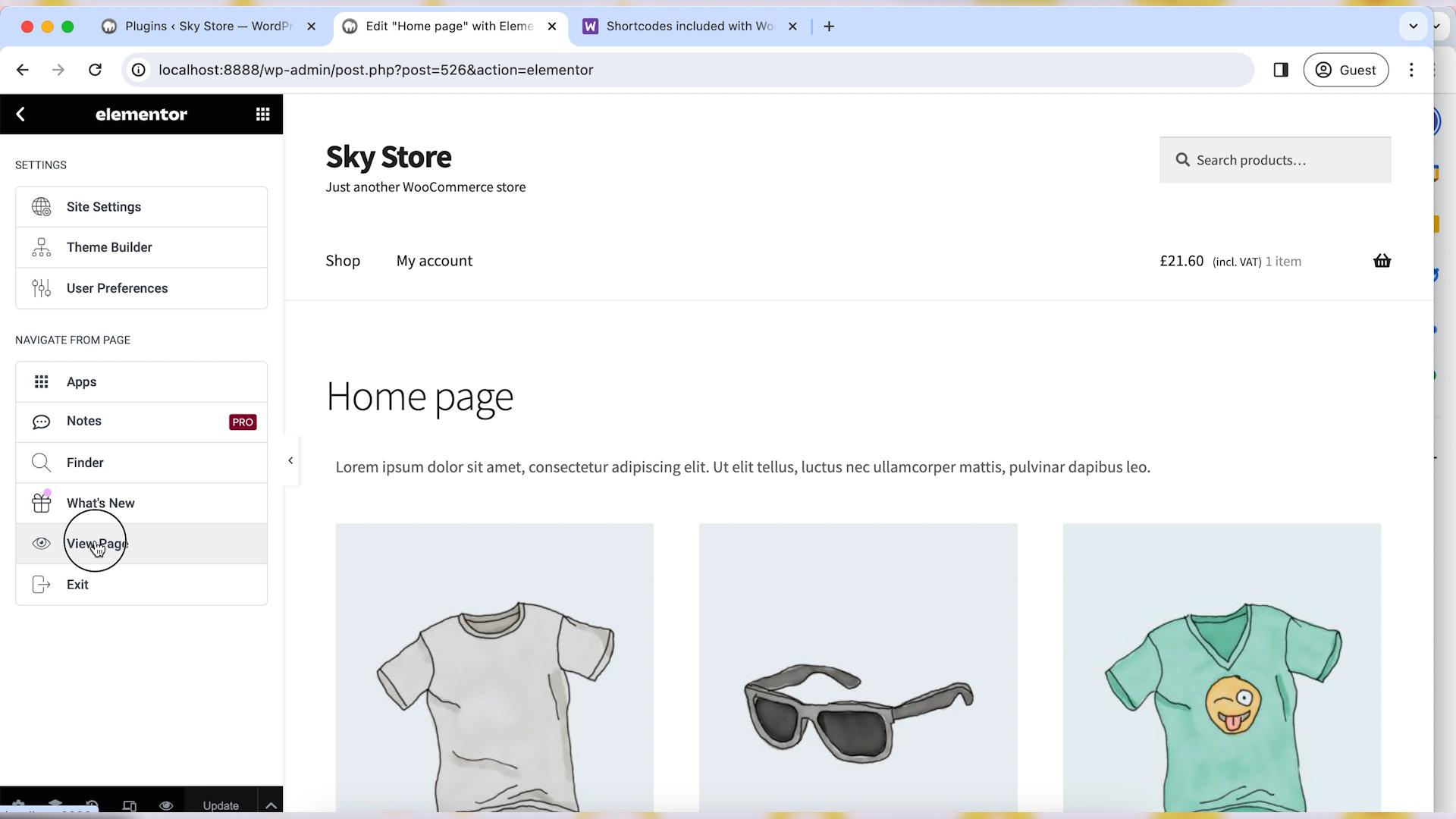Toggle the browser side panel icon

click(1281, 70)
